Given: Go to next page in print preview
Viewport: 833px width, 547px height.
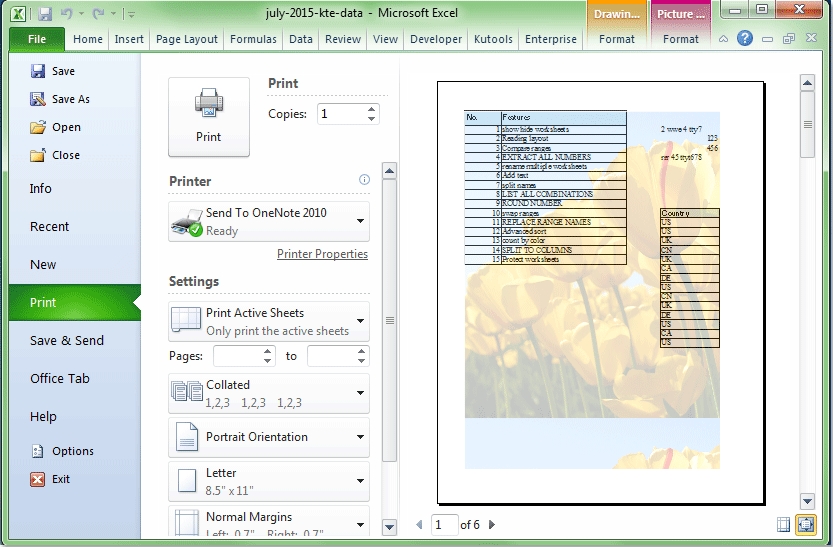Looking at the screenshot, I should pos(492,525).
